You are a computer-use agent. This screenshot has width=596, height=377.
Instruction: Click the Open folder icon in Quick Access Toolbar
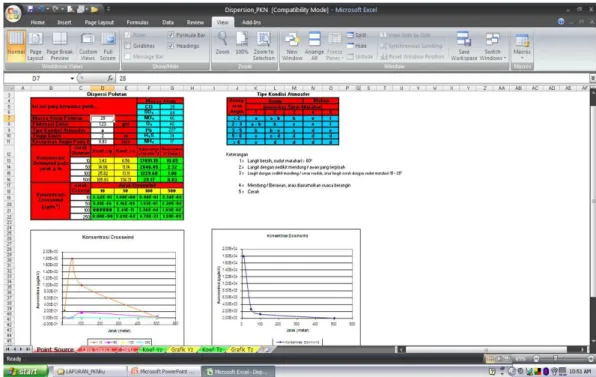point(95,9)
